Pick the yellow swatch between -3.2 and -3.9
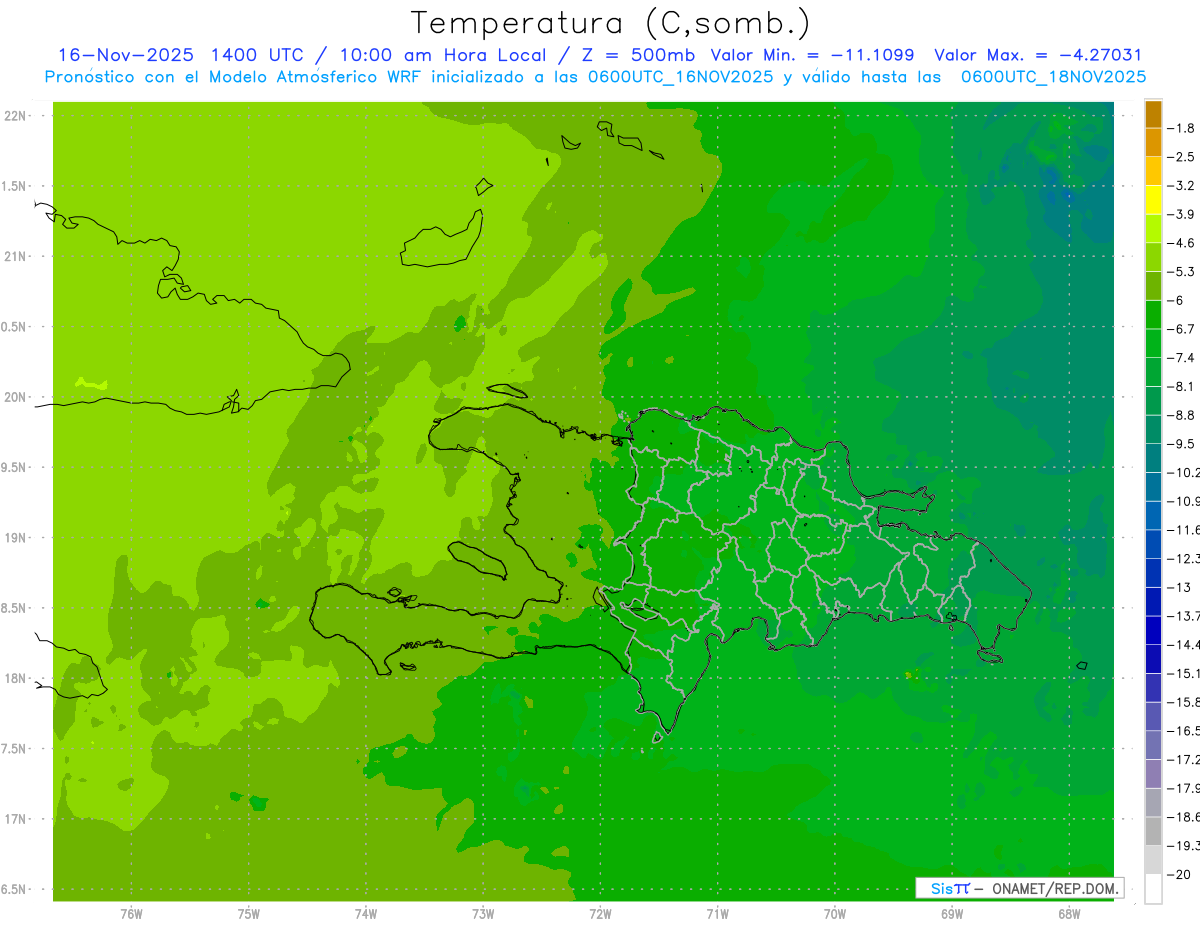The image size is (1200, 927). [1153, 200]
